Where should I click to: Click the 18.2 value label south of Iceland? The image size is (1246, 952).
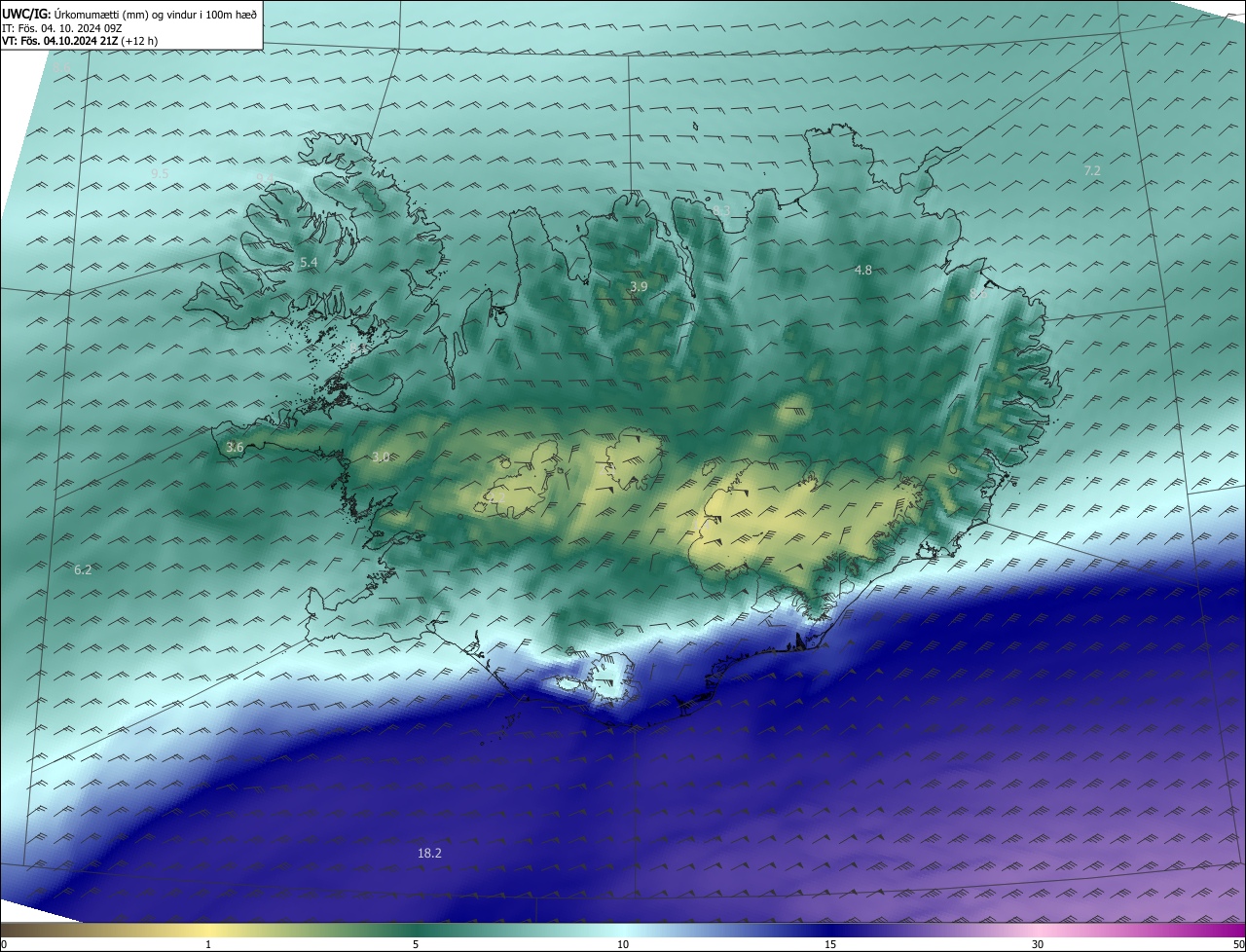[x=429, y=853]
